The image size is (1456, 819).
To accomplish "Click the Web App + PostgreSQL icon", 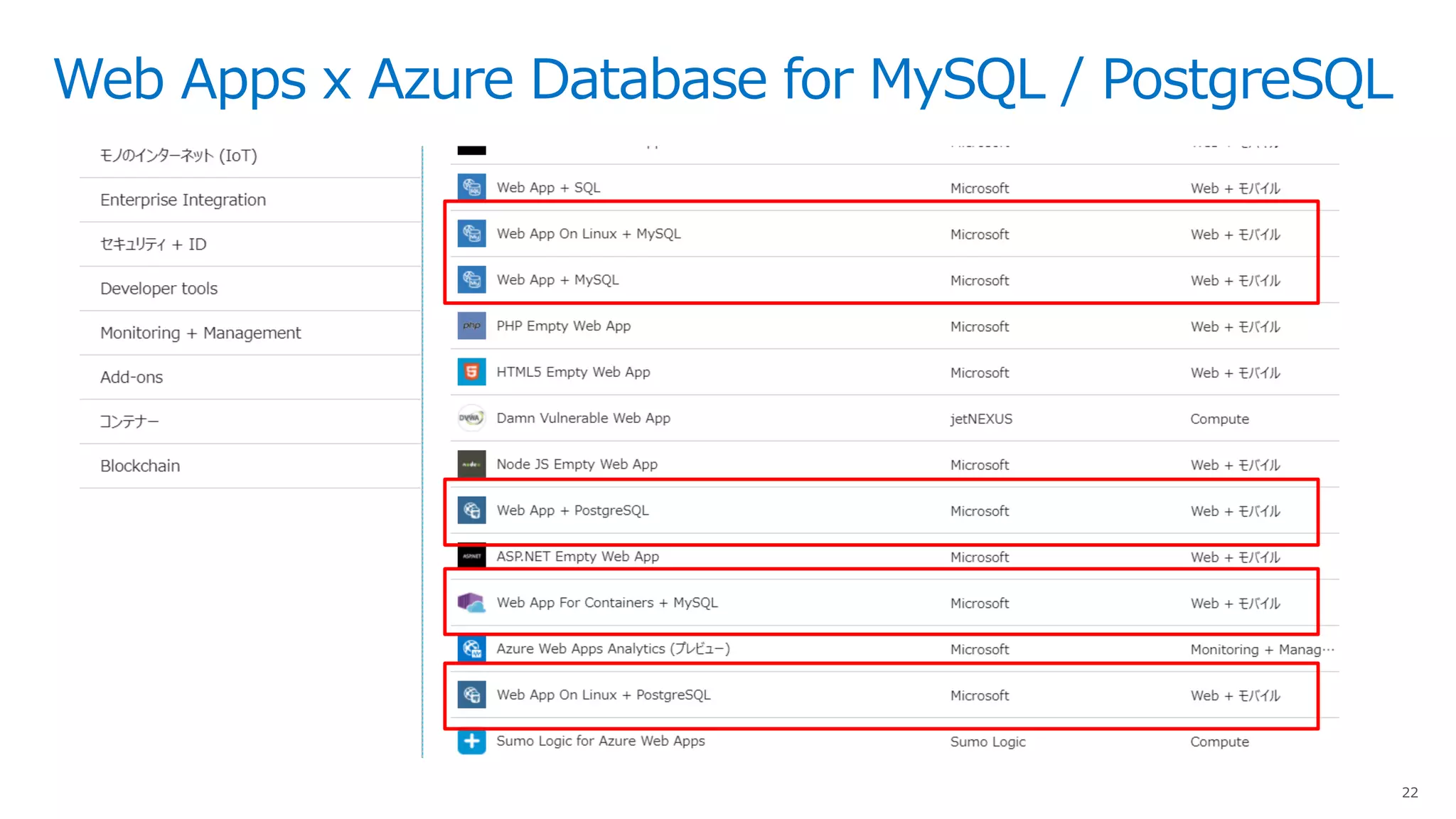I will tap(471, 510).
